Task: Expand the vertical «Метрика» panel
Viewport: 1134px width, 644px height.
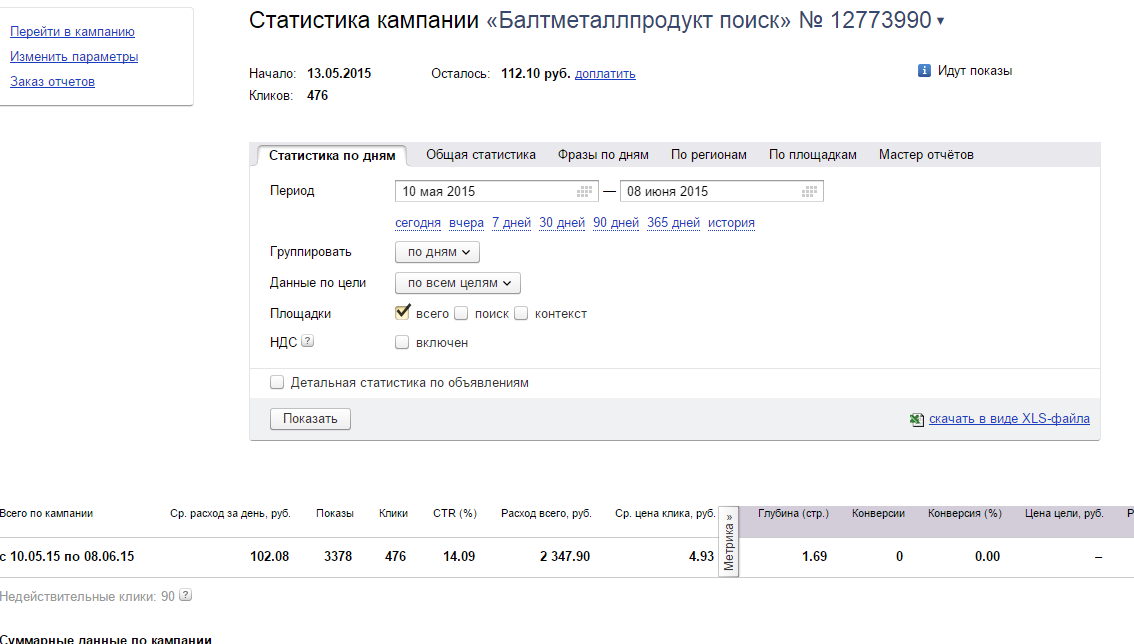Action: tap(727, 540)
